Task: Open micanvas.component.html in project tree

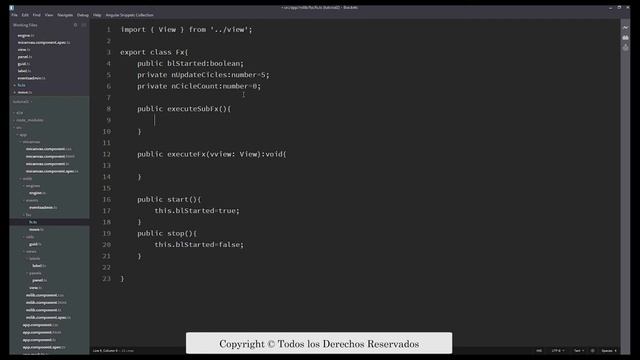Action: (x=50, y=156)
